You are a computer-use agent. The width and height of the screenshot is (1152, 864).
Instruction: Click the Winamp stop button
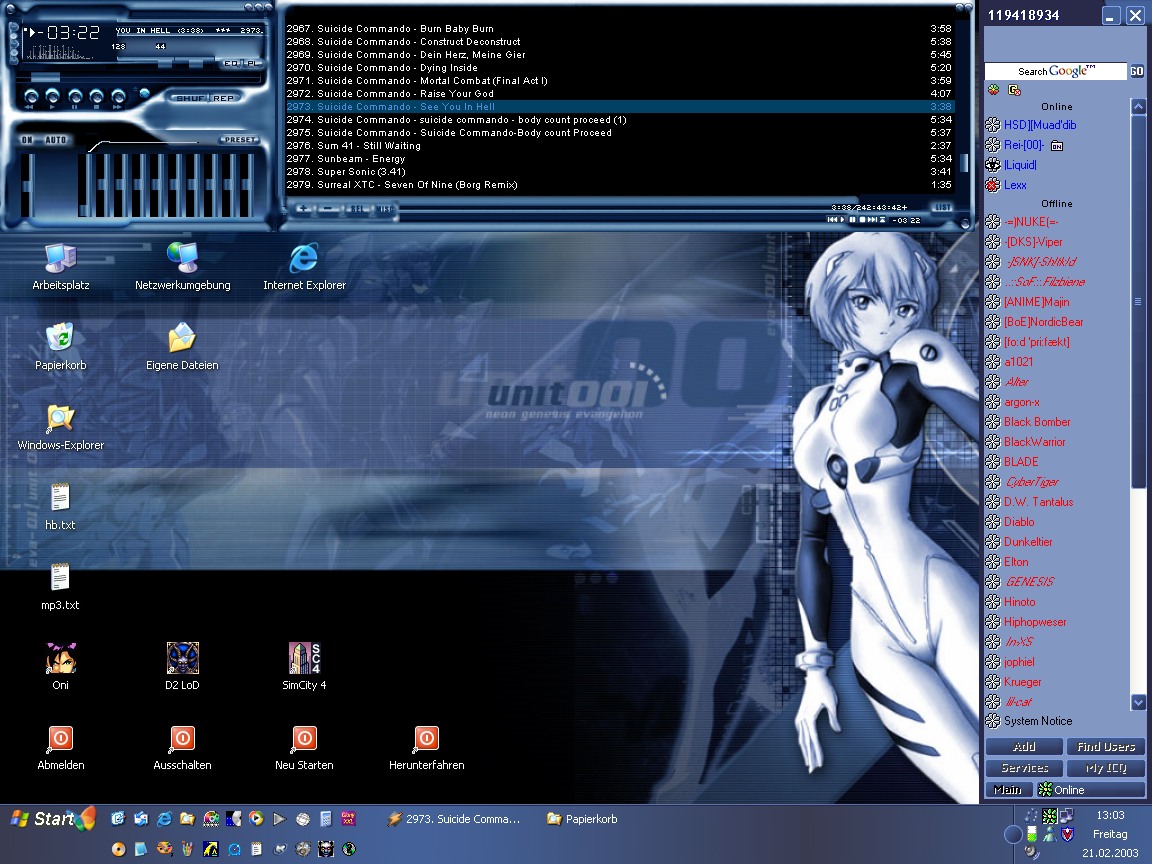pyautogui.click(x=97, y=97)
